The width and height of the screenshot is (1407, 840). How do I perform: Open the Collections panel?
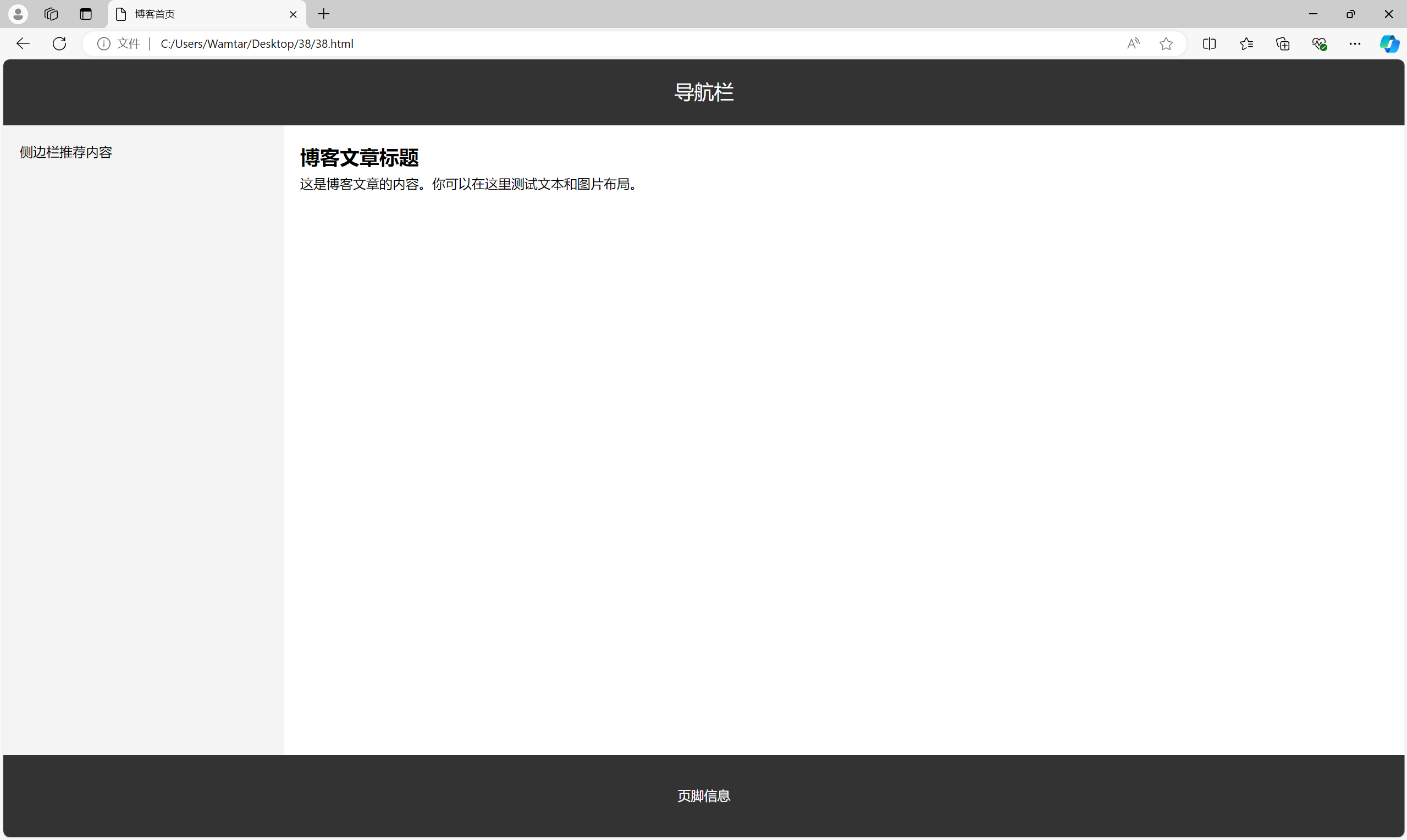[1283, 43]
